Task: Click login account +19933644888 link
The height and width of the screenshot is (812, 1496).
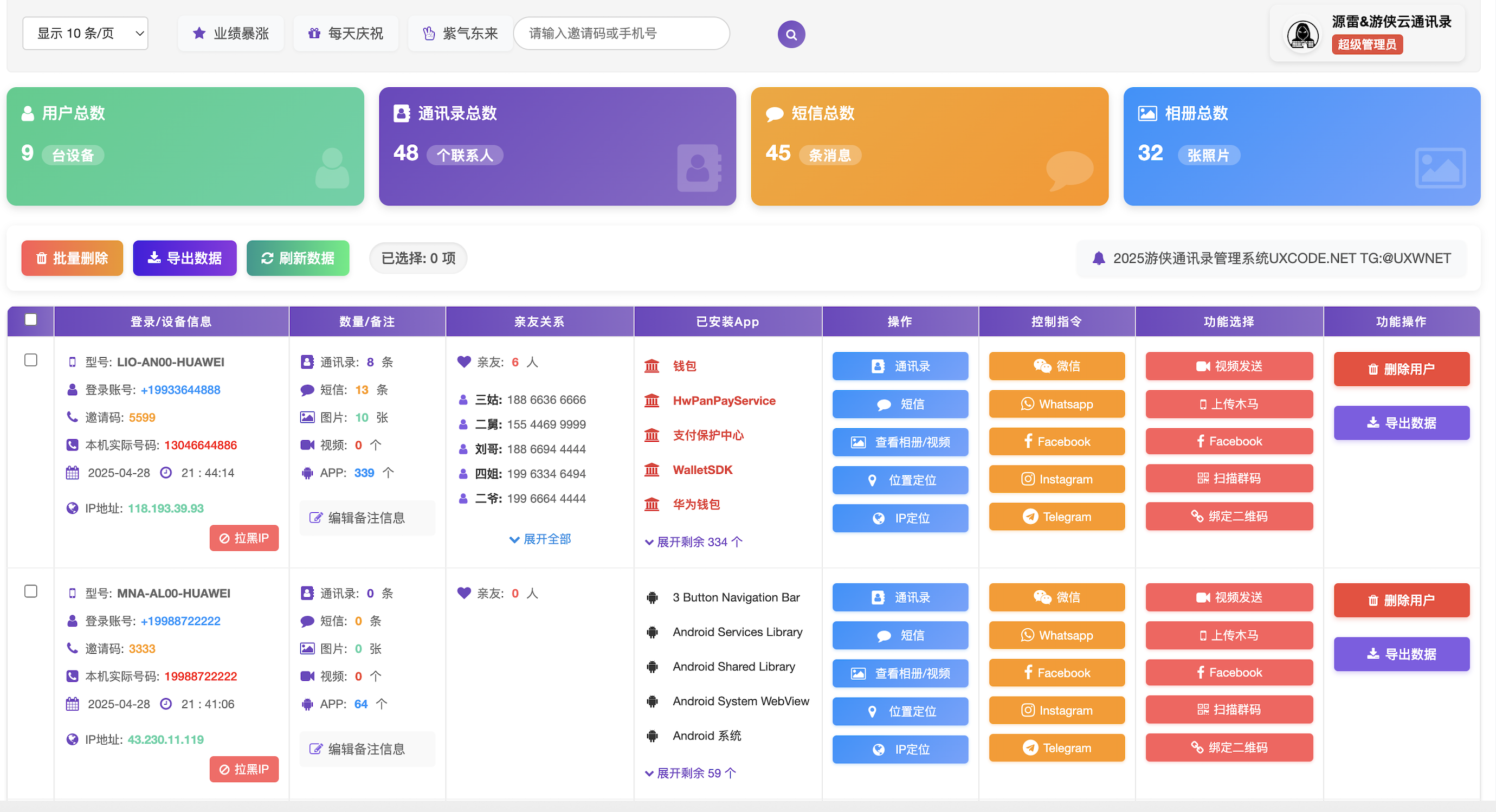Action: coord(180,390)
